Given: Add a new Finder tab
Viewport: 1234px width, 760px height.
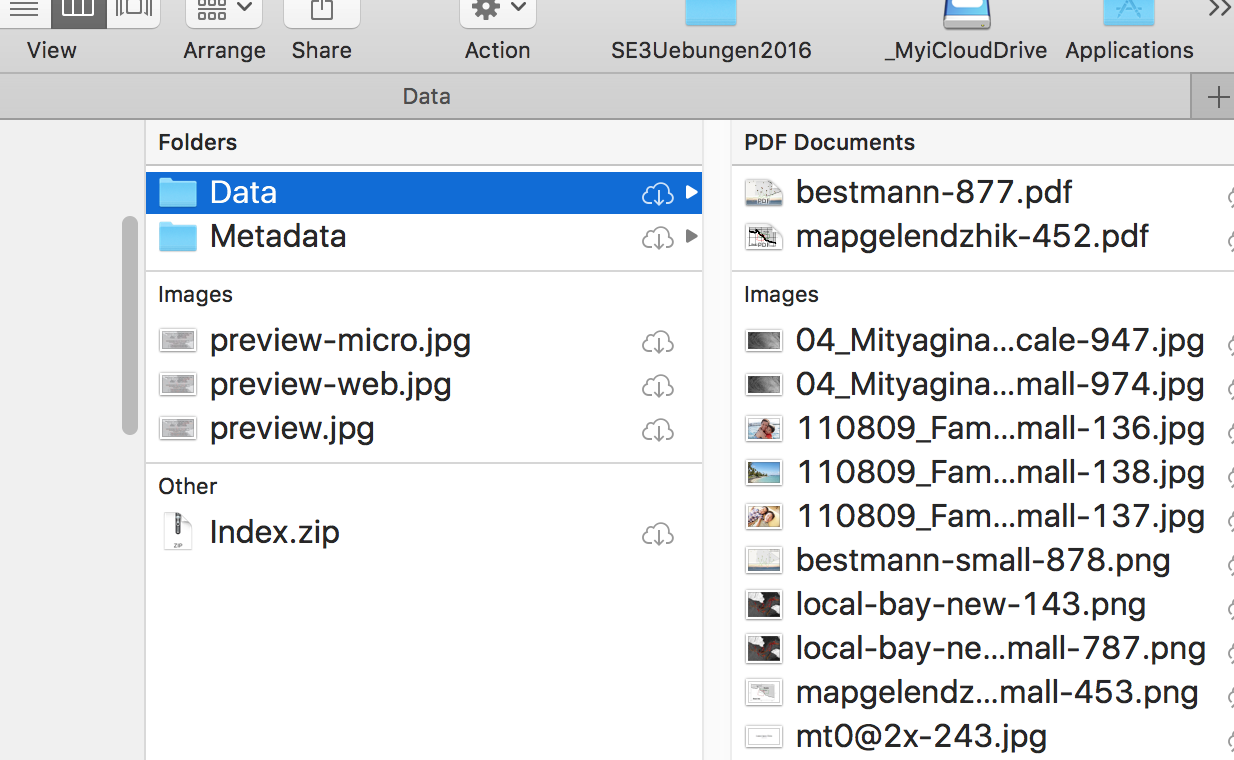Looking at the screenshot, I should [1217, 97].
